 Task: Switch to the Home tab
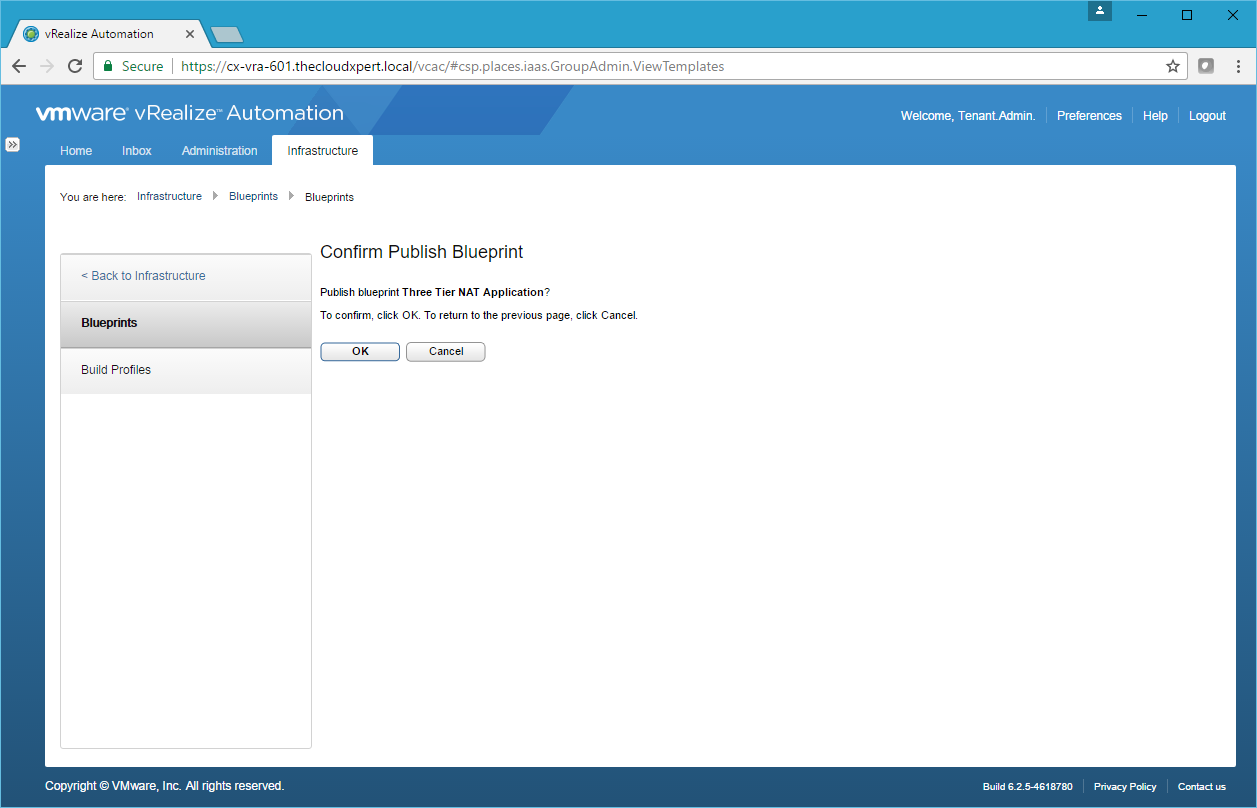coord(76,151)
